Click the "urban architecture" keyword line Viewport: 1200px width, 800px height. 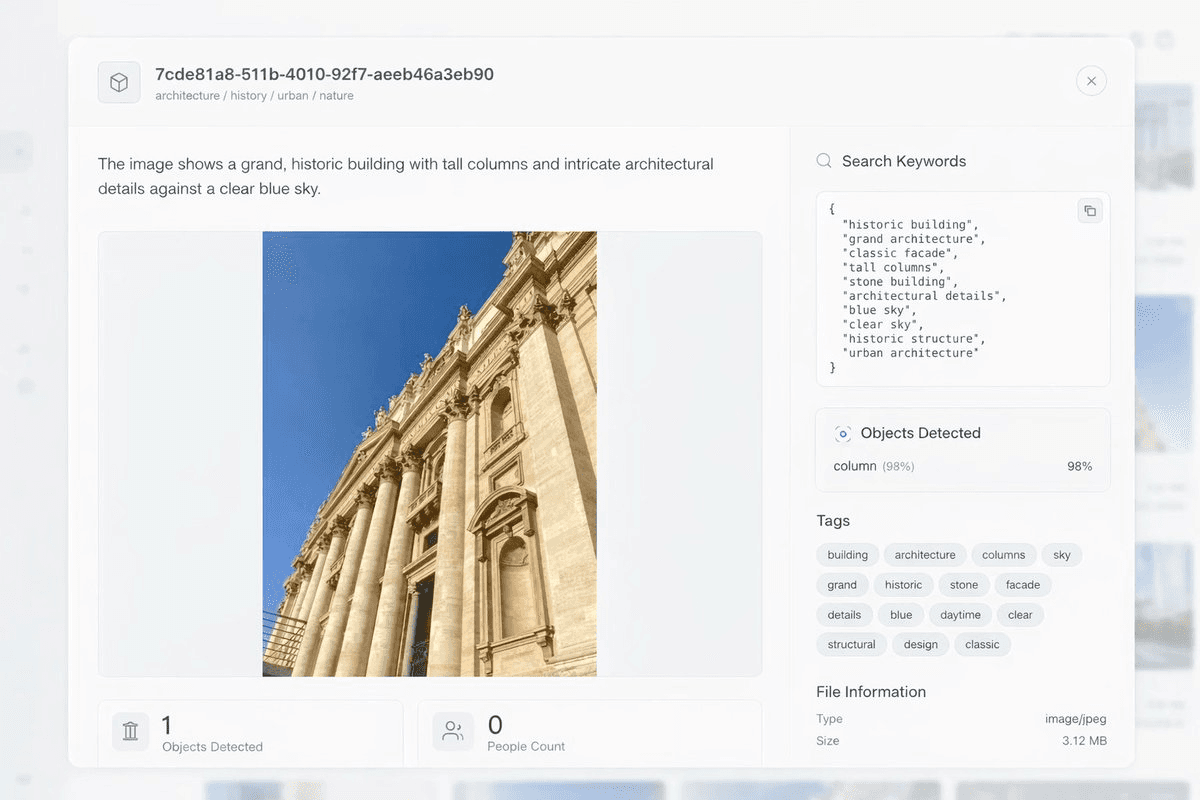(x=911, y=353)
